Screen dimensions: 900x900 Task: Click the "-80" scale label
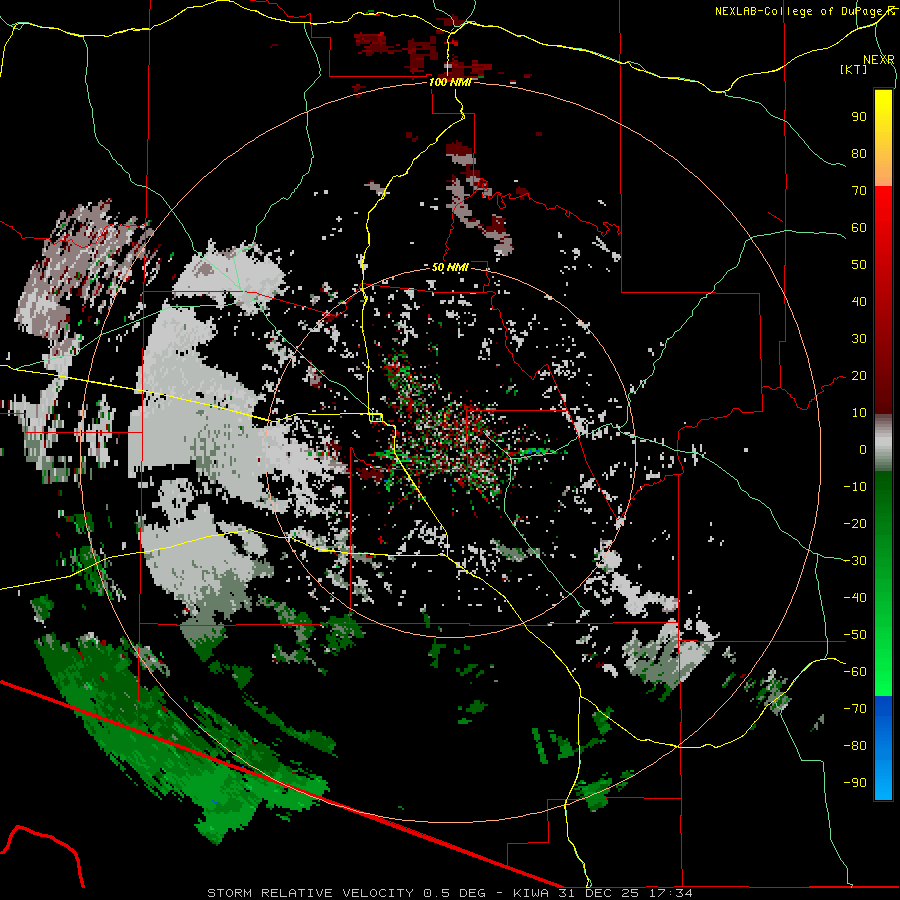(x=855, y=746)
